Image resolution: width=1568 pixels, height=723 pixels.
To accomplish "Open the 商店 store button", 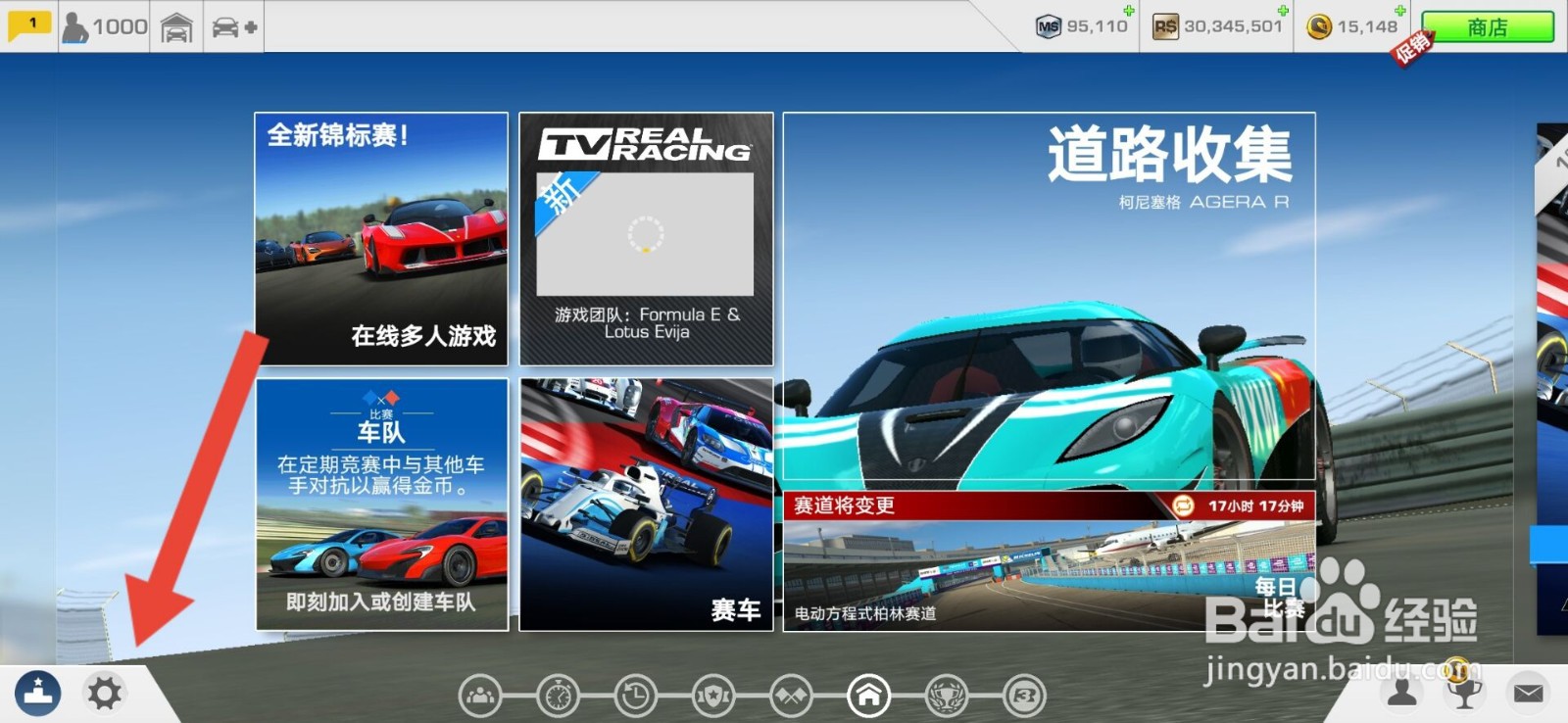I will pos(1487,27).
